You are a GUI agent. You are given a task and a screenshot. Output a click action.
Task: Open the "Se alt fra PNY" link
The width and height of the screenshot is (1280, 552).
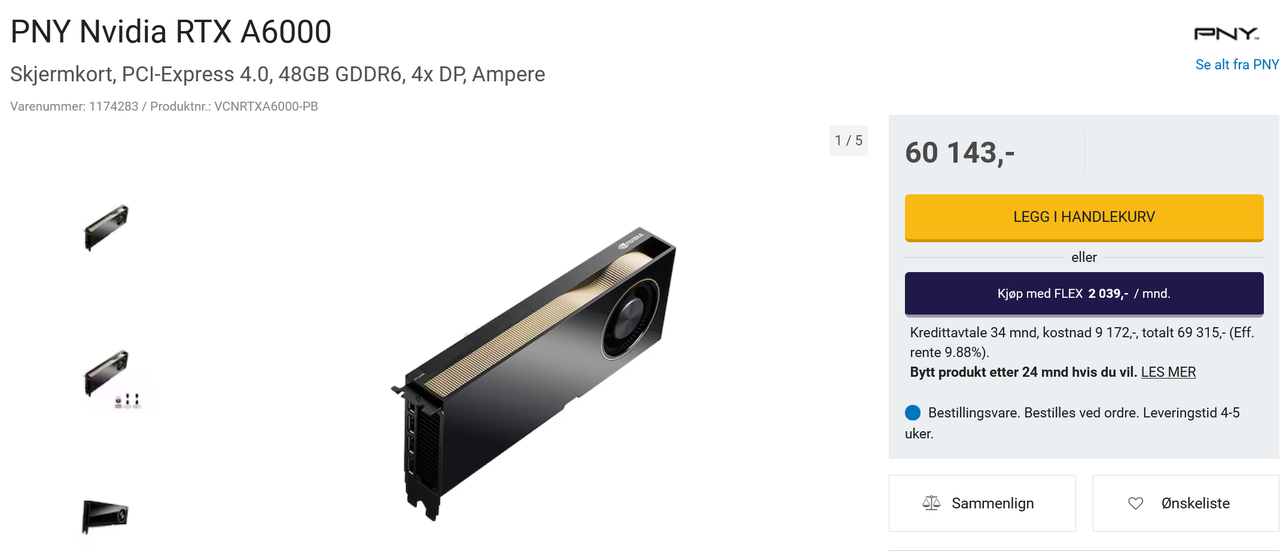pyautogui.click(x=1237, y=65)
